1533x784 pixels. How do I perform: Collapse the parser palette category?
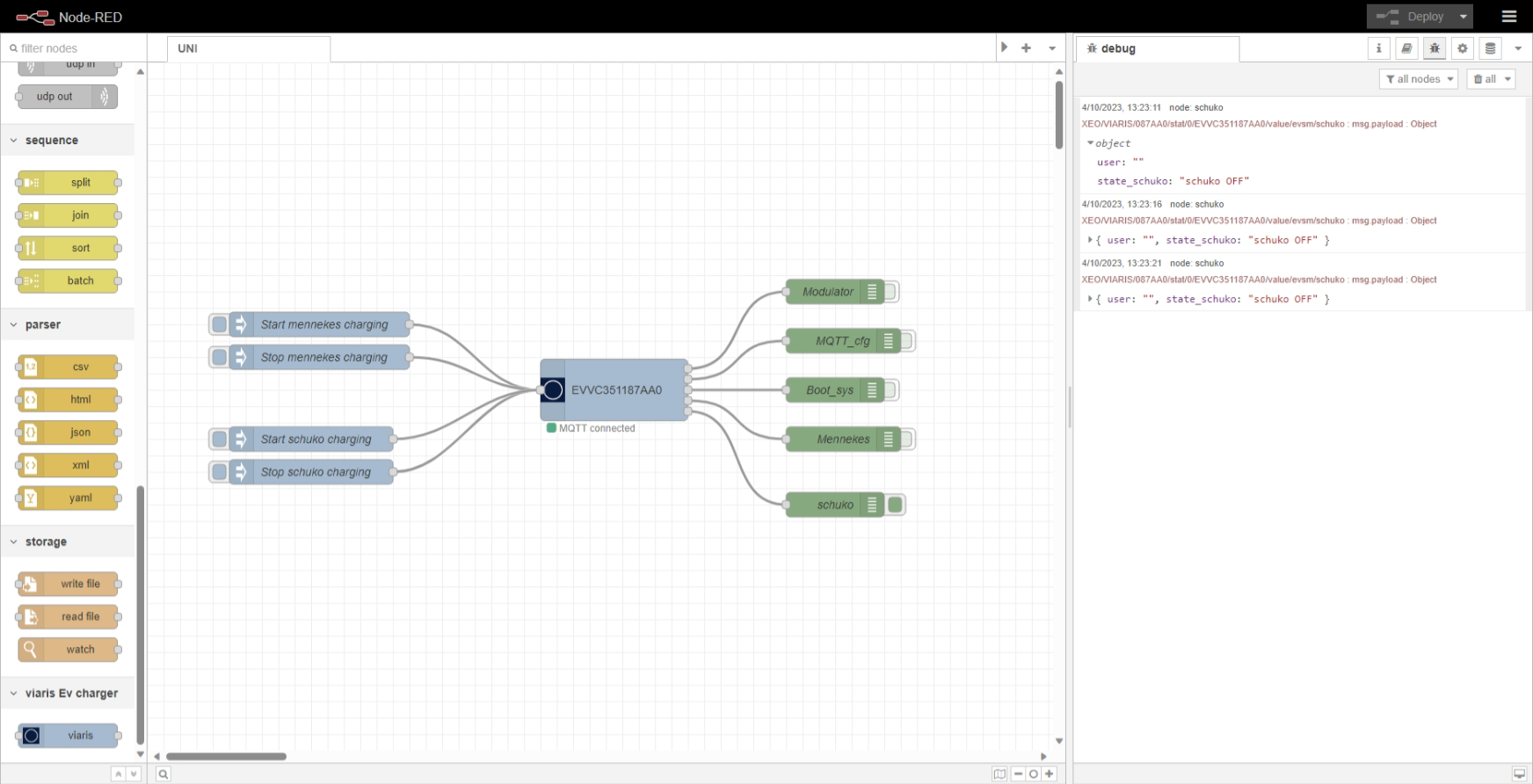(68, 325)
